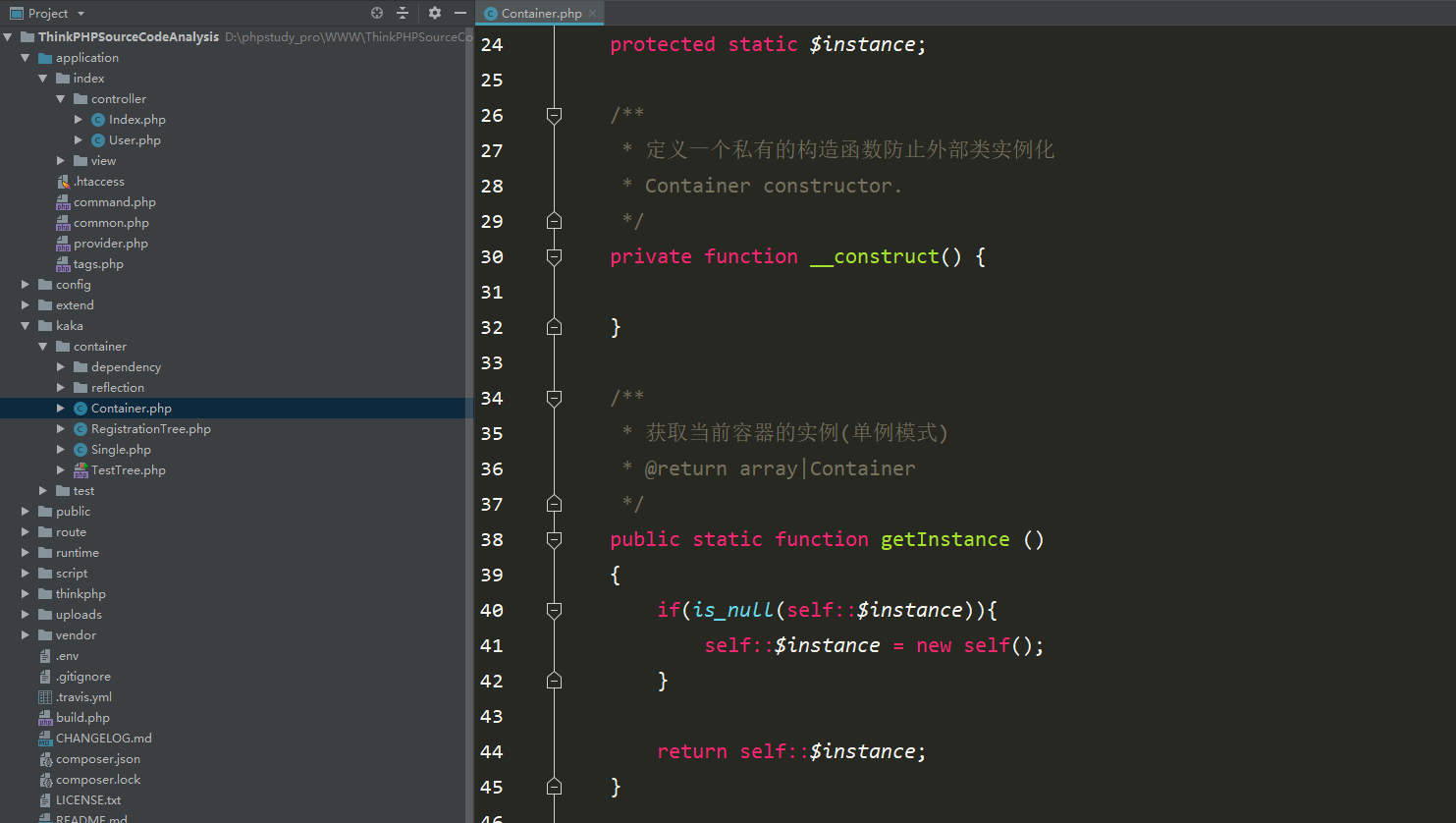Click CHANGELOG.md markdown icon

(45, 739)
